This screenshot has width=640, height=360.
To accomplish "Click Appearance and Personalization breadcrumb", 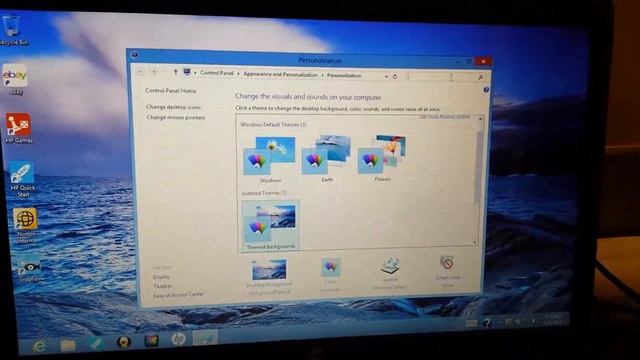I will [x=280, y=74].
